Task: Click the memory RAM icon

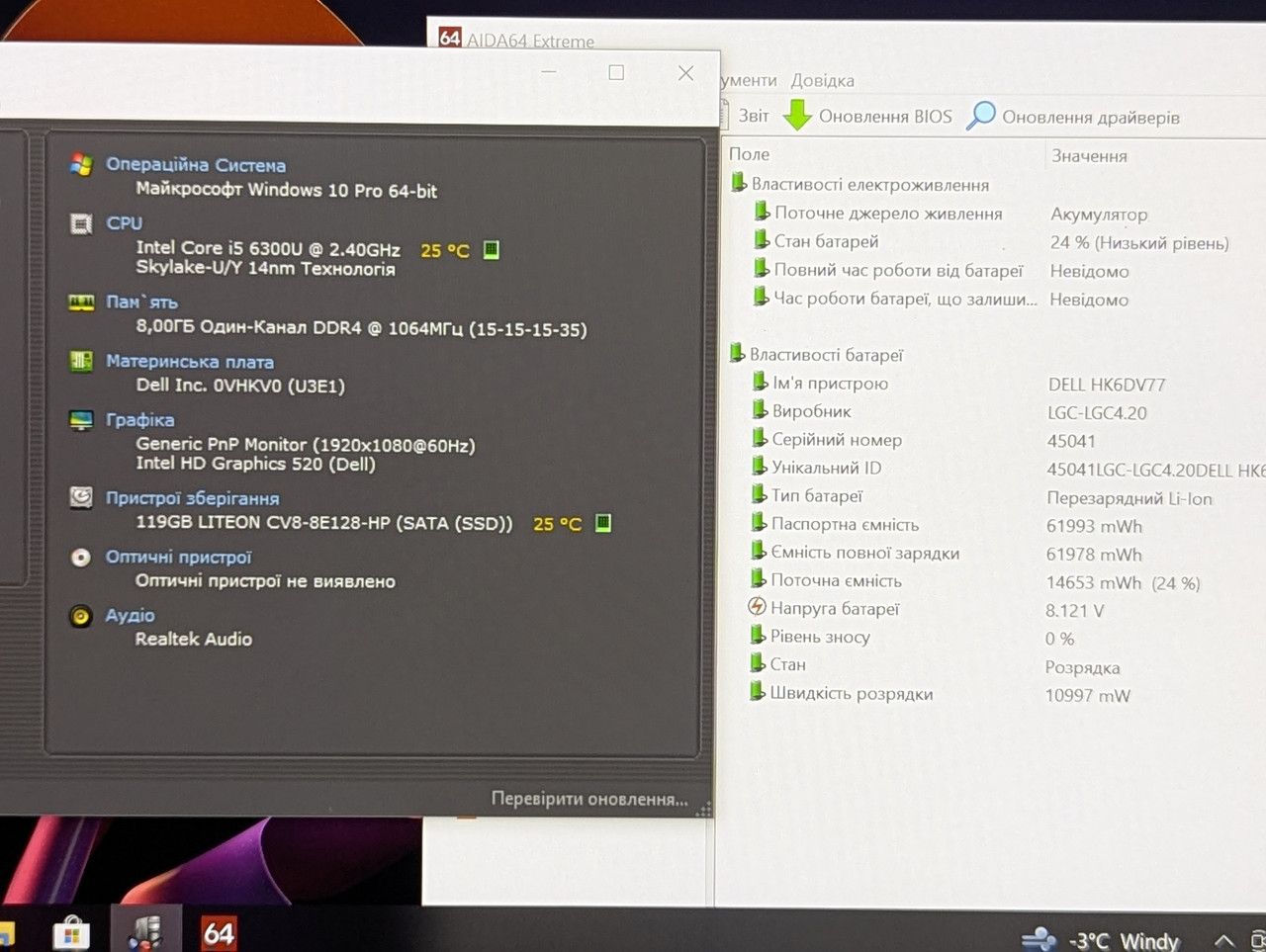Action: [x=81, y=303]
